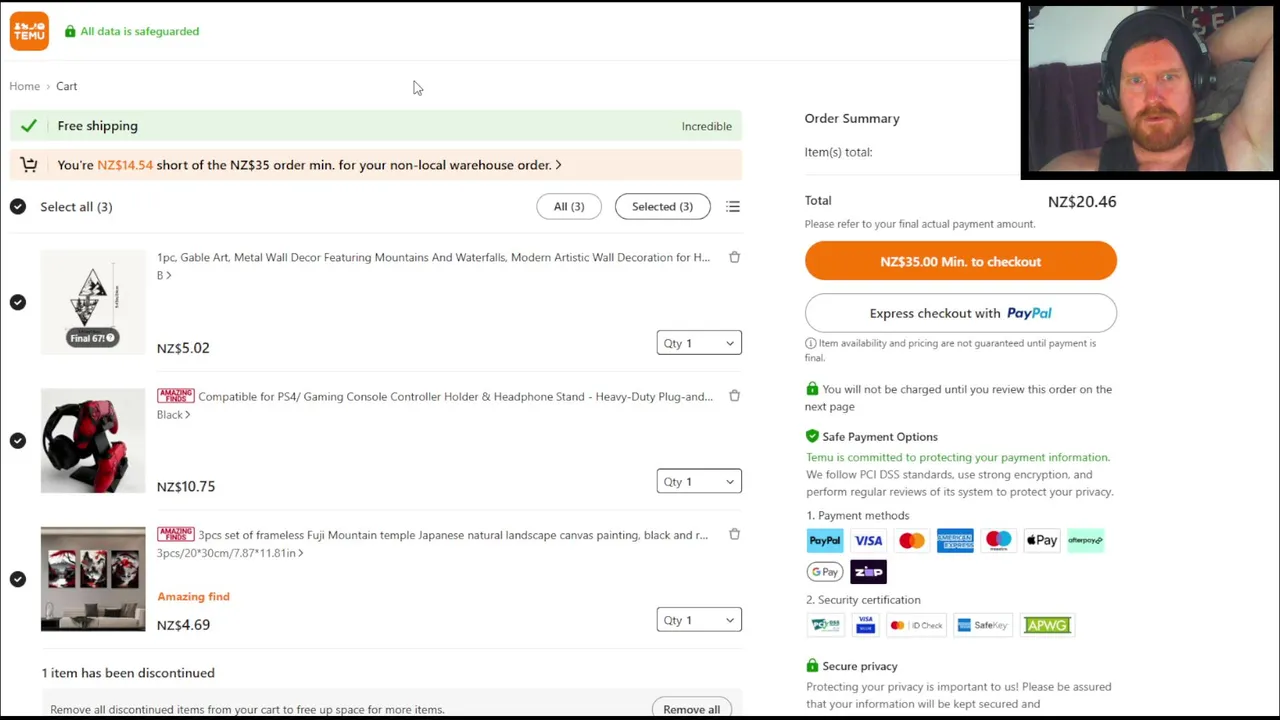Delete the Gable Art wall decor item
Viewport: 1280px width, 720px height.
734,257
